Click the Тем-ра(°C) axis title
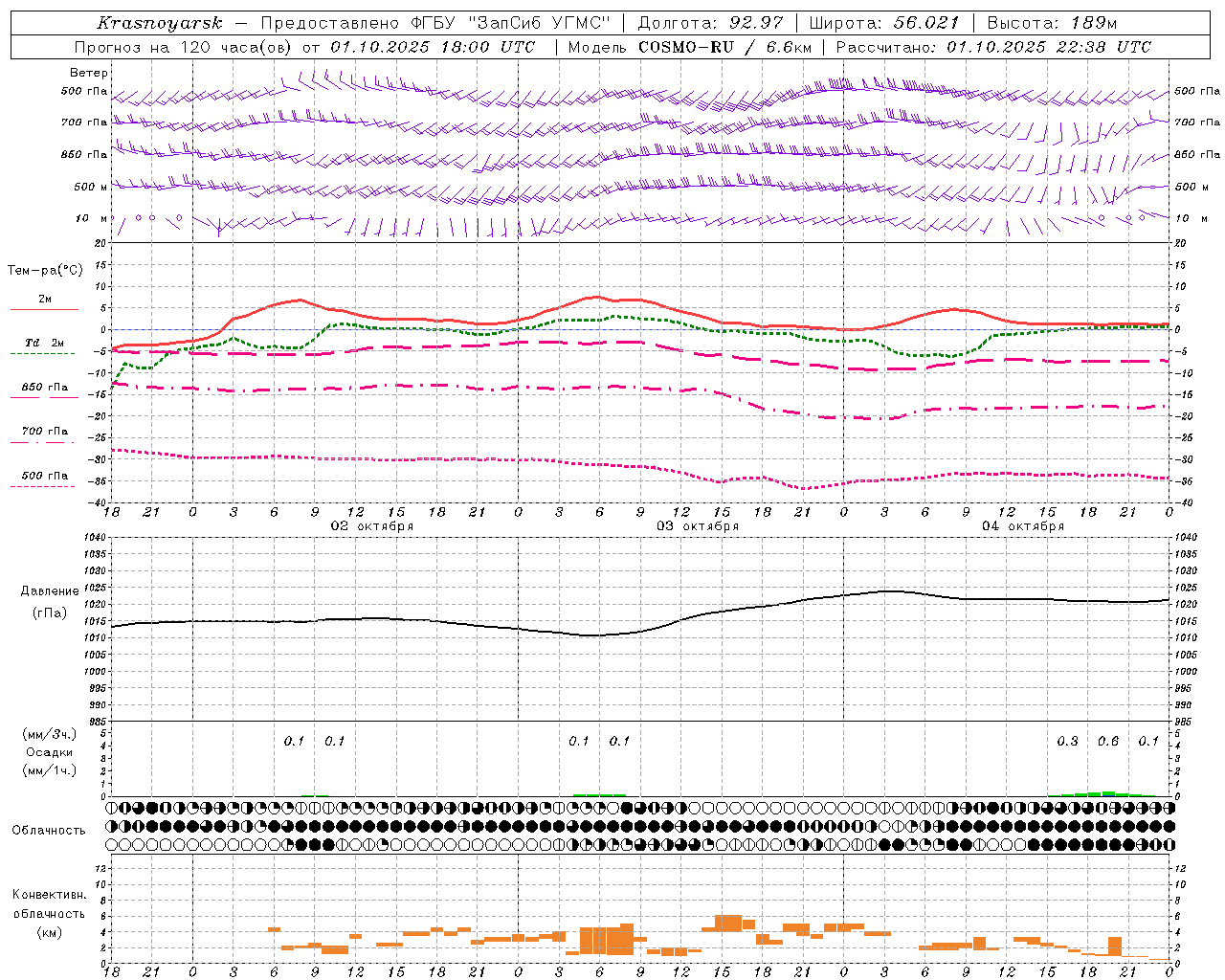Viewport: 1225px width, 980px height. pos(45,271)
